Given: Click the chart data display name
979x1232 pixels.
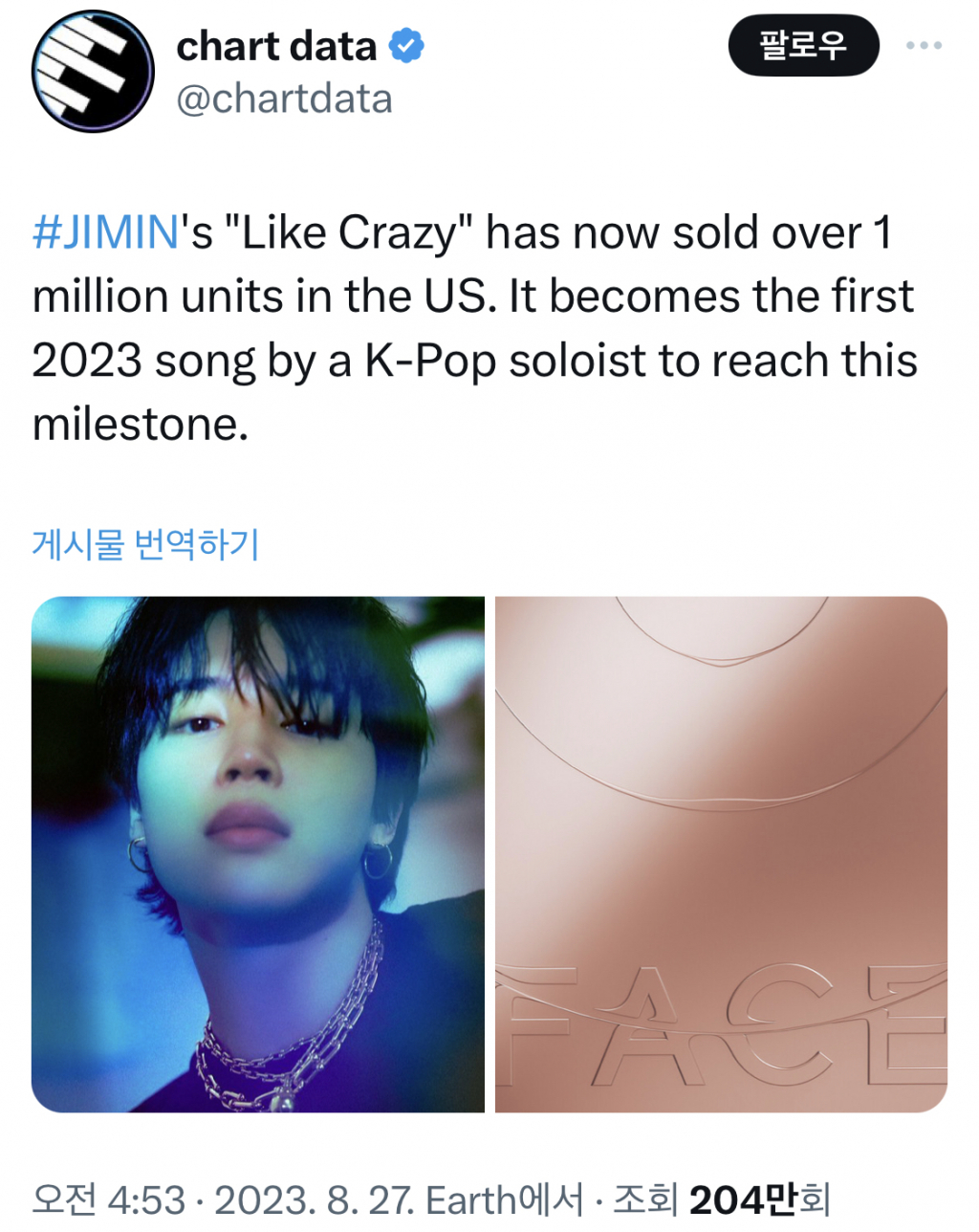Looking at the screenshot, I should 277,46.
